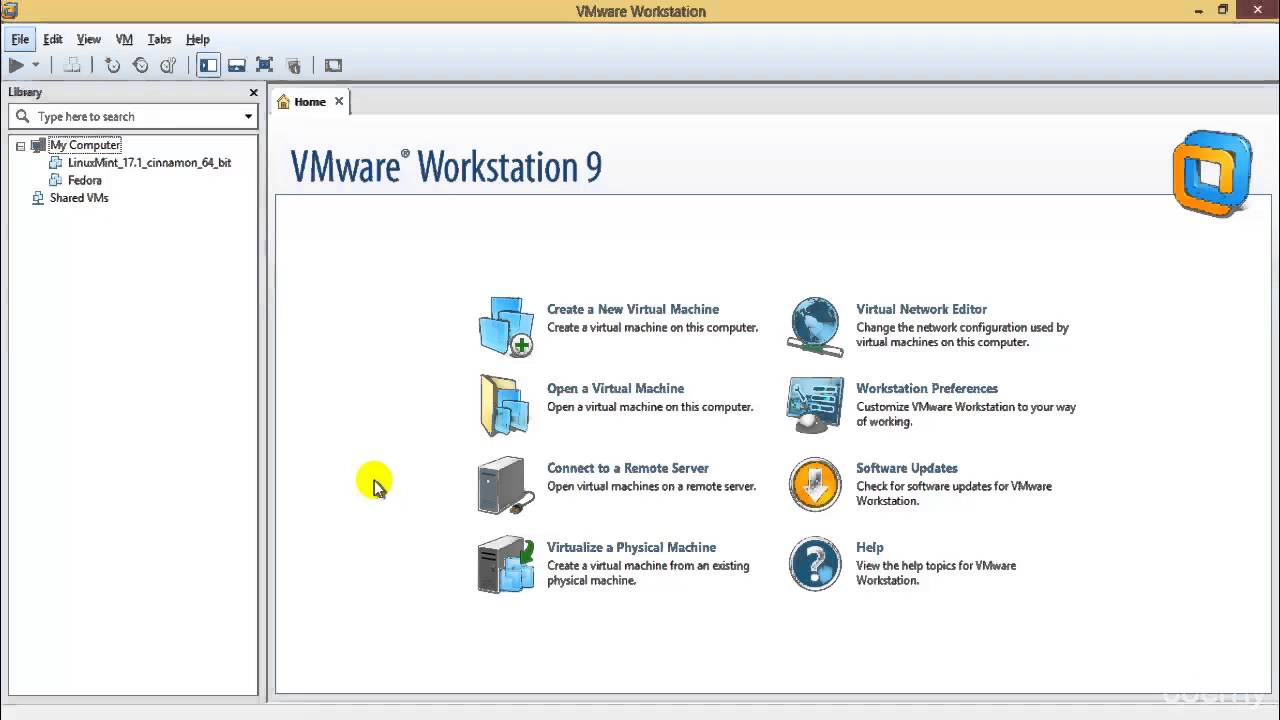Open the VM menu
The width and height of the screenshot is (1280, 720).
coord(124,39)
